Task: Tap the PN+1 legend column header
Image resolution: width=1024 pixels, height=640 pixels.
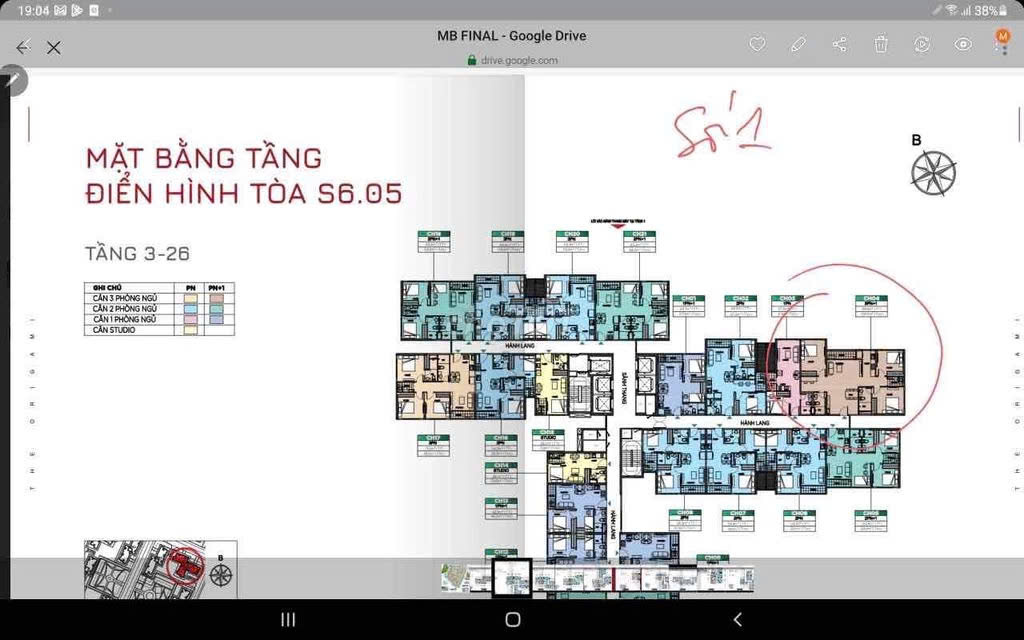Action: (x=216, y=287)
